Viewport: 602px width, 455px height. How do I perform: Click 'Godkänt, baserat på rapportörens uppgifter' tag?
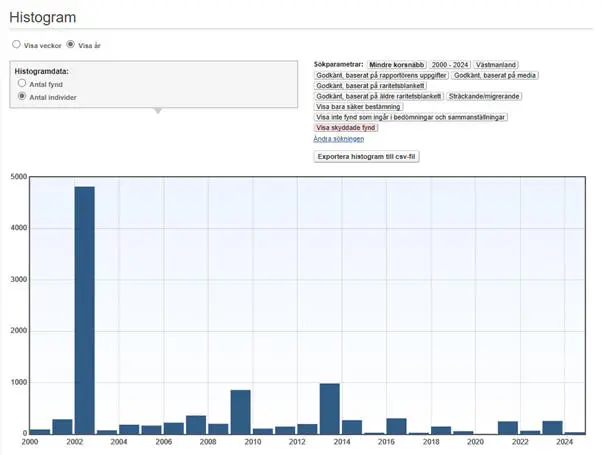coord(381,75)
